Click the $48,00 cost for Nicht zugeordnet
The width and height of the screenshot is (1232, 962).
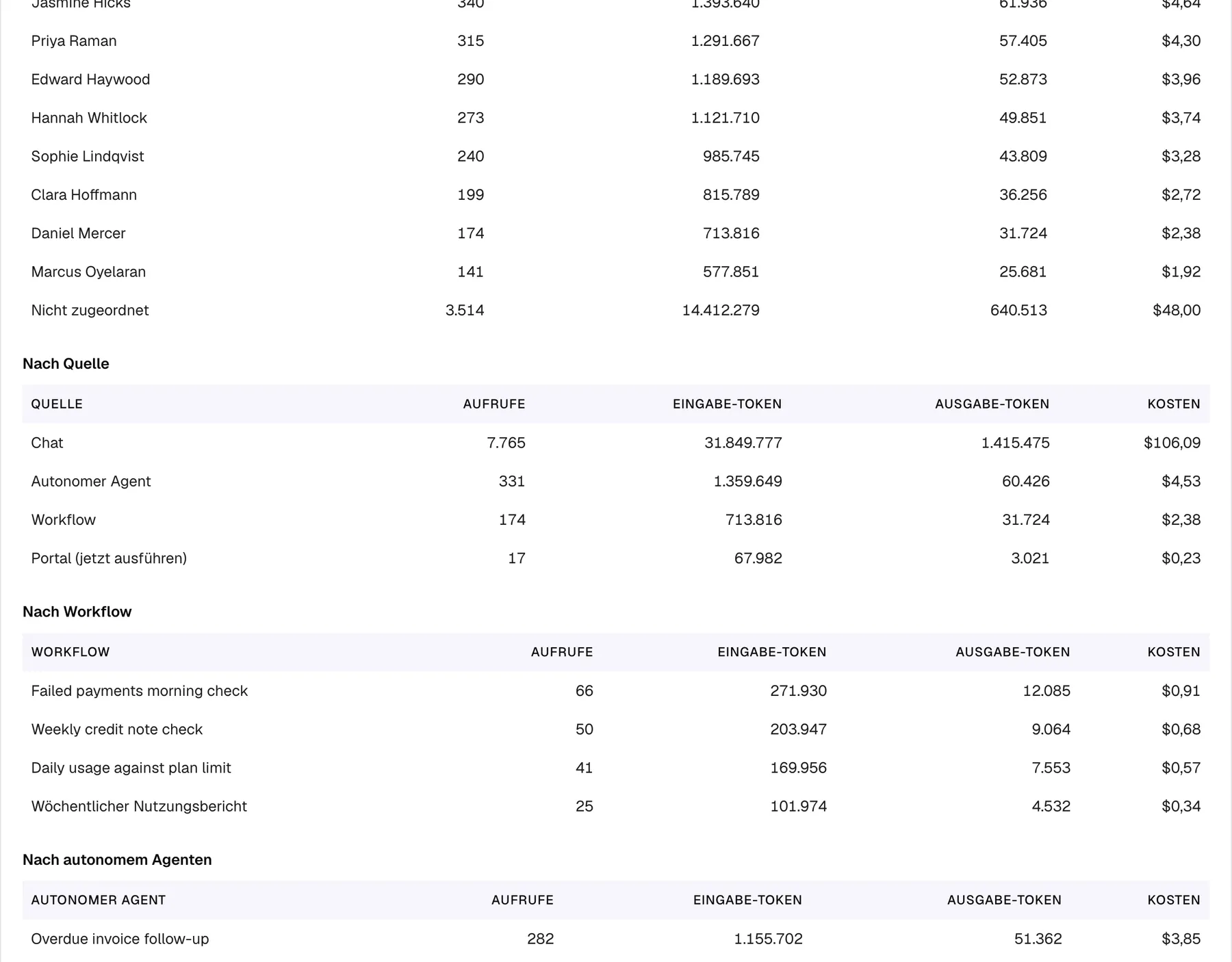[x=1177, y=310]
